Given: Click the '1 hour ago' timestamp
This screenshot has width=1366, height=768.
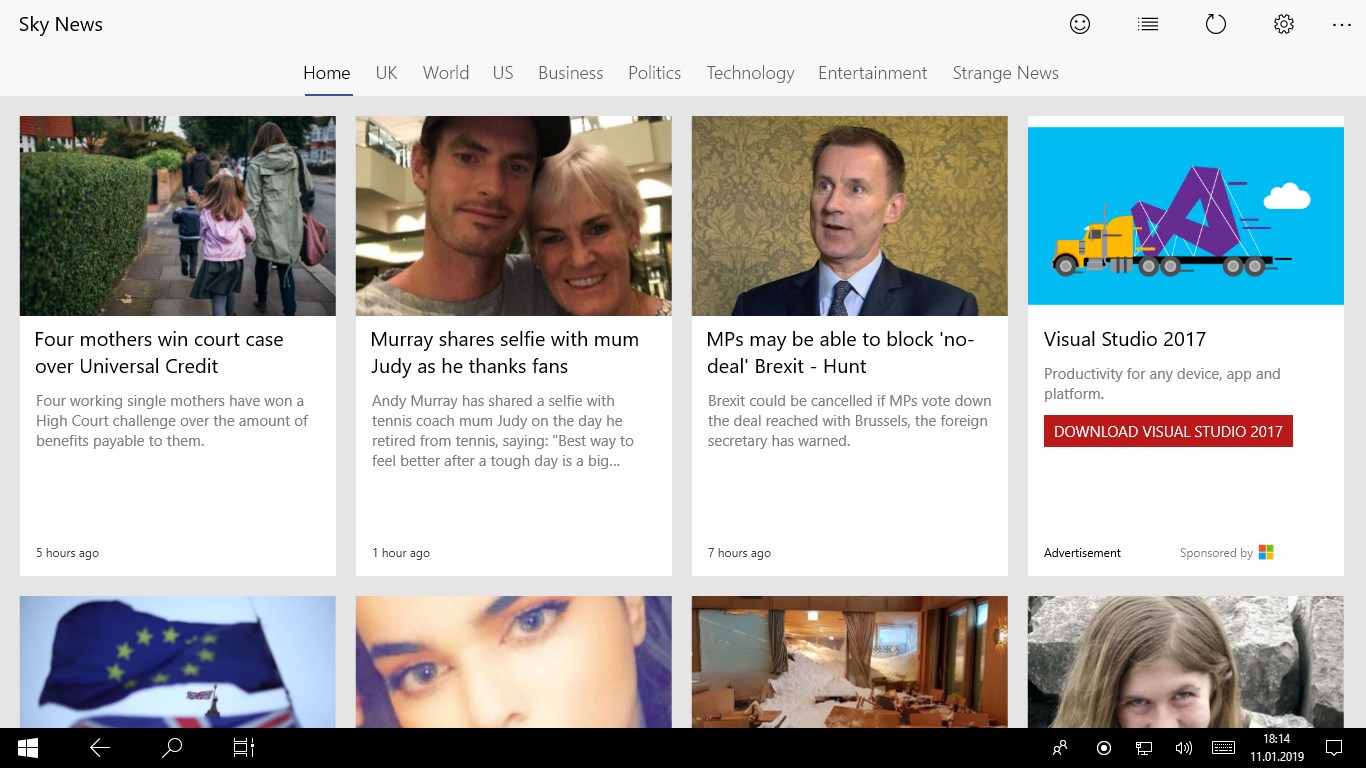Looking at the screenshot, I should 401,553.
